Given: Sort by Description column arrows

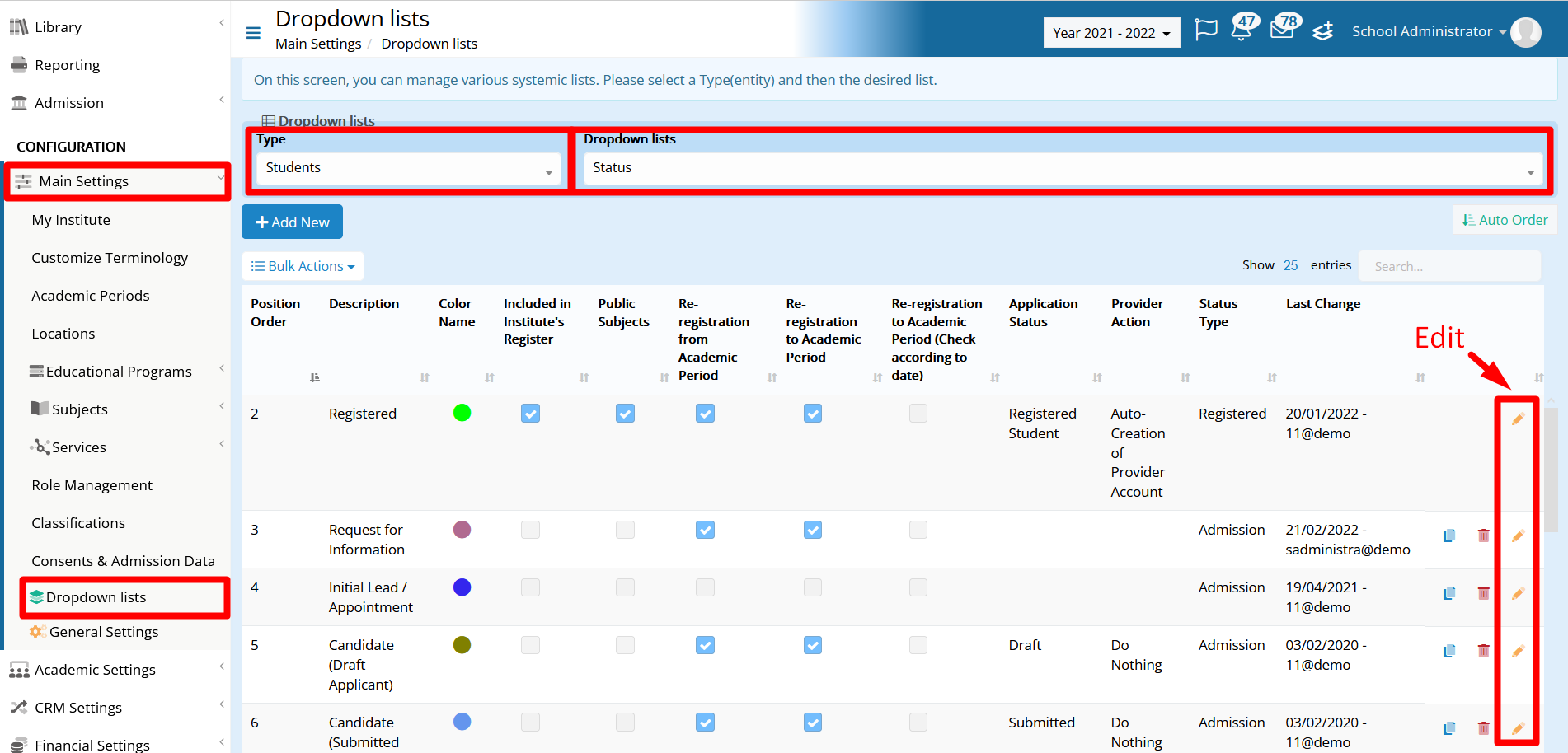Looking at the screenshot, I should tap(425, 377).
